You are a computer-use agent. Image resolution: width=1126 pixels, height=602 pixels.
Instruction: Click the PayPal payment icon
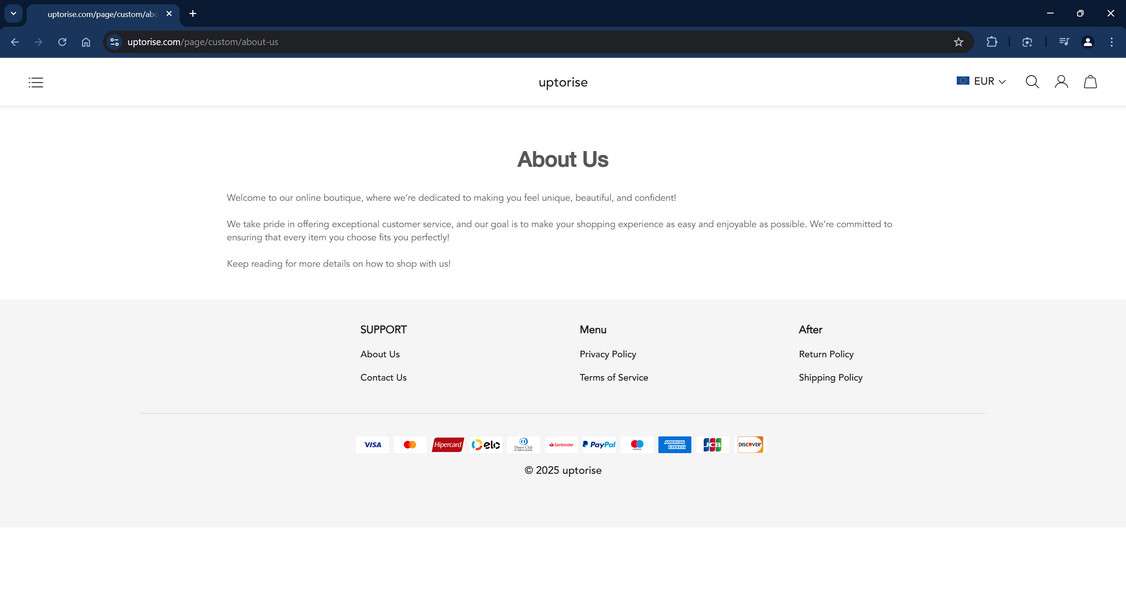[599, 445]
